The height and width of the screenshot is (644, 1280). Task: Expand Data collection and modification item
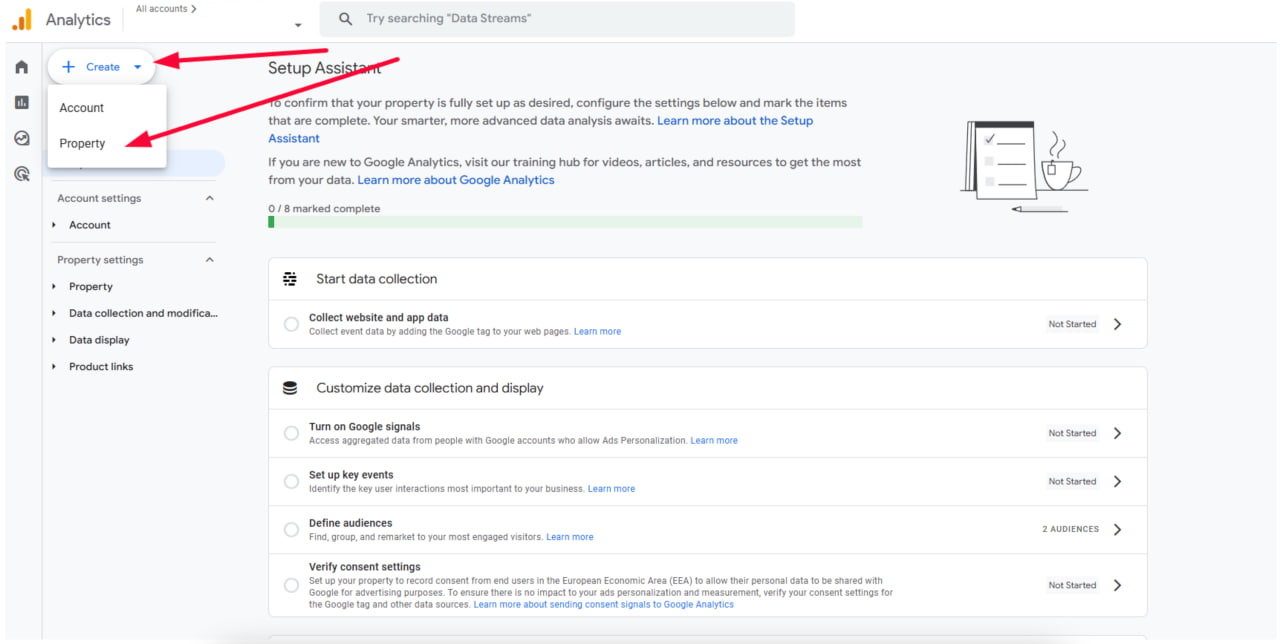click(54, 313)
